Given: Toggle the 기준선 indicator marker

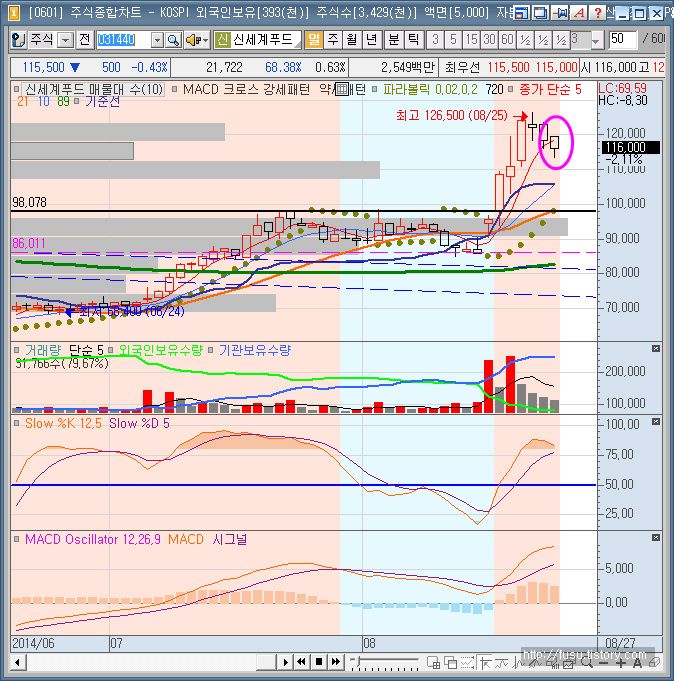Looking at the screenshot, I should click(76, 101).
